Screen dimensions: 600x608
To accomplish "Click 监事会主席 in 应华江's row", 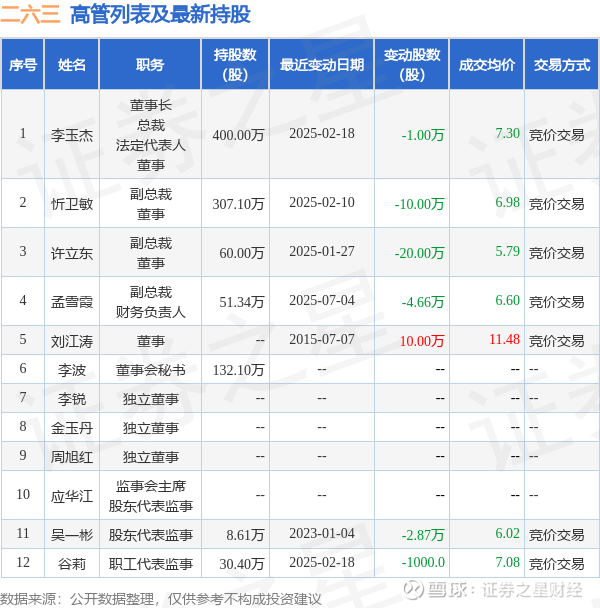I will (x=150, y=486).
